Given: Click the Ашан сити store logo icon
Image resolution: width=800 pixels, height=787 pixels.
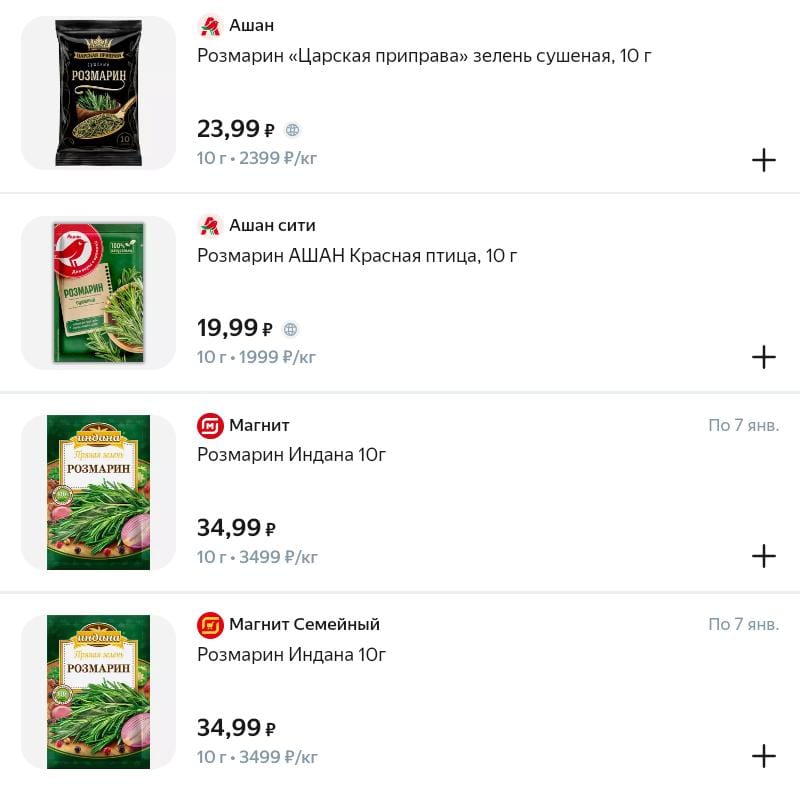Looking at the screenshot, I should (x=210, y=225).
